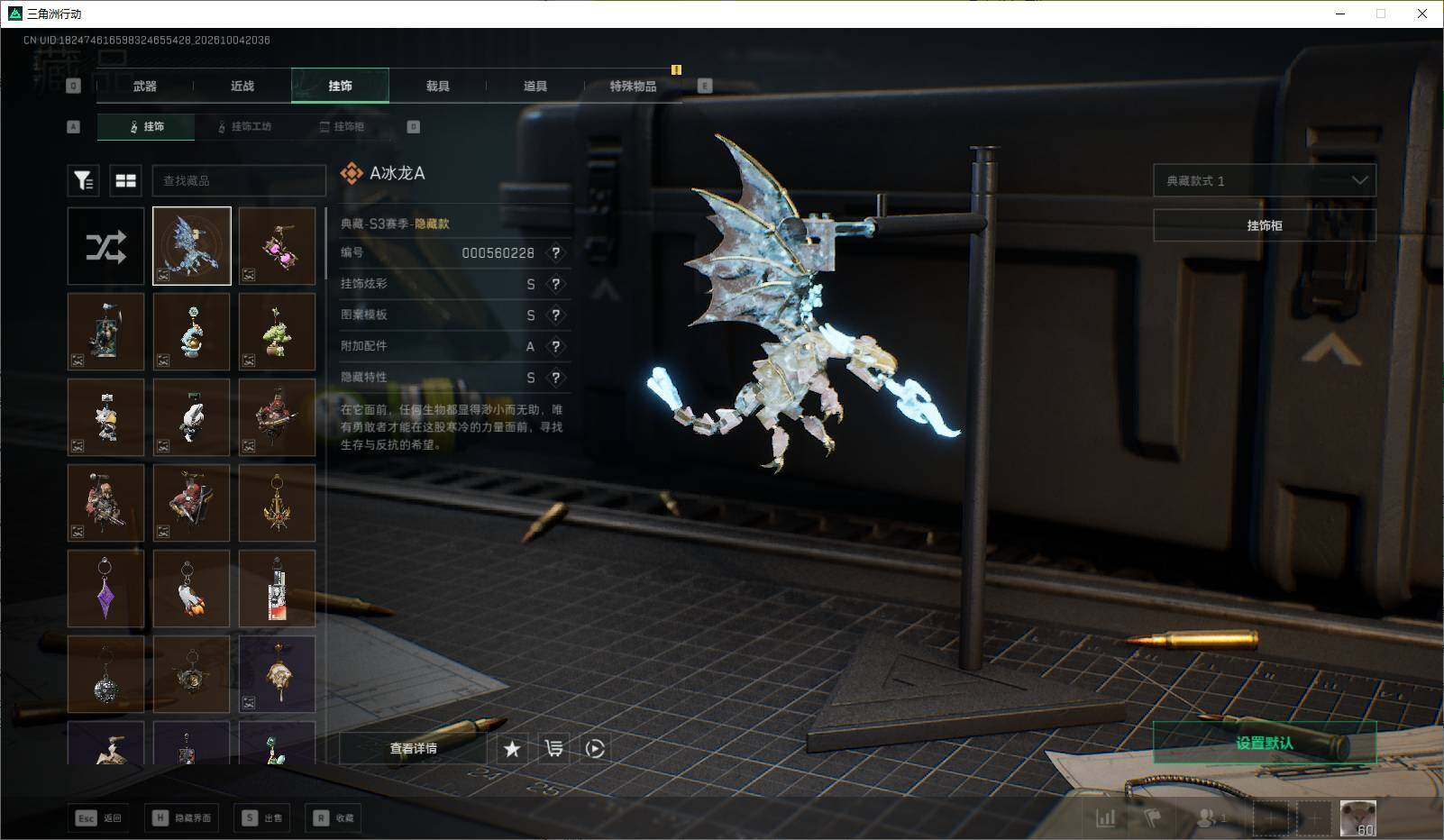This screenshot has width=1444, height=840.
Task: Open the player avatar level 60
Action: (x=1357, y=817)
